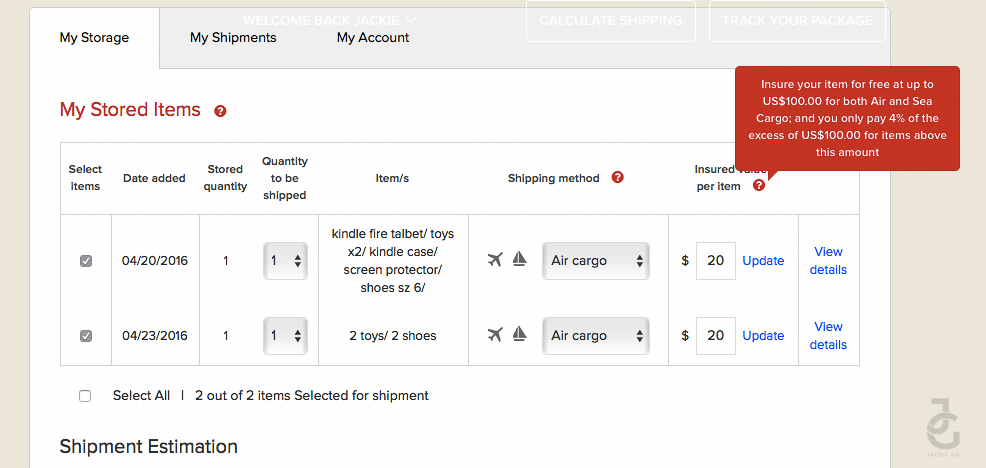Tick the Select All checkbox
986x468 pixels.
click(85, 396)
